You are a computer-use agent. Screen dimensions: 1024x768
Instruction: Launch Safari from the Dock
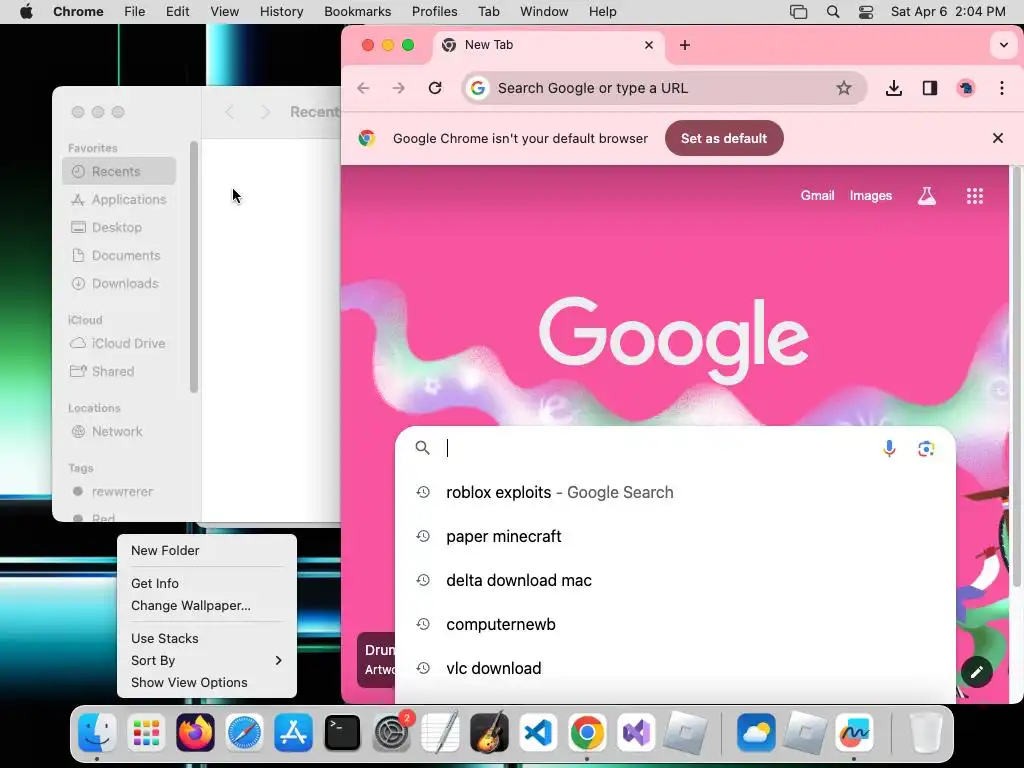click(244, 732)
